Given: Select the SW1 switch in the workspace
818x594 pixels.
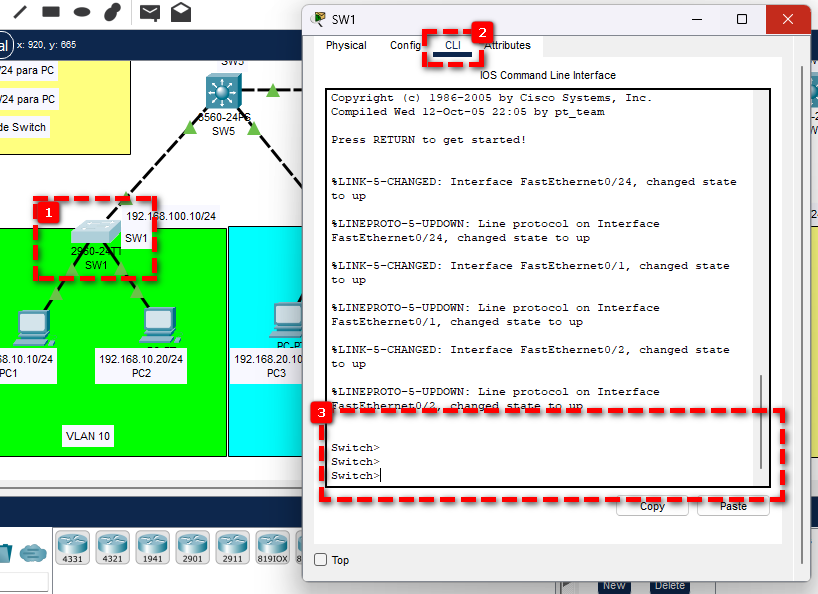Looking at the screenshot, I should point(96,232).
